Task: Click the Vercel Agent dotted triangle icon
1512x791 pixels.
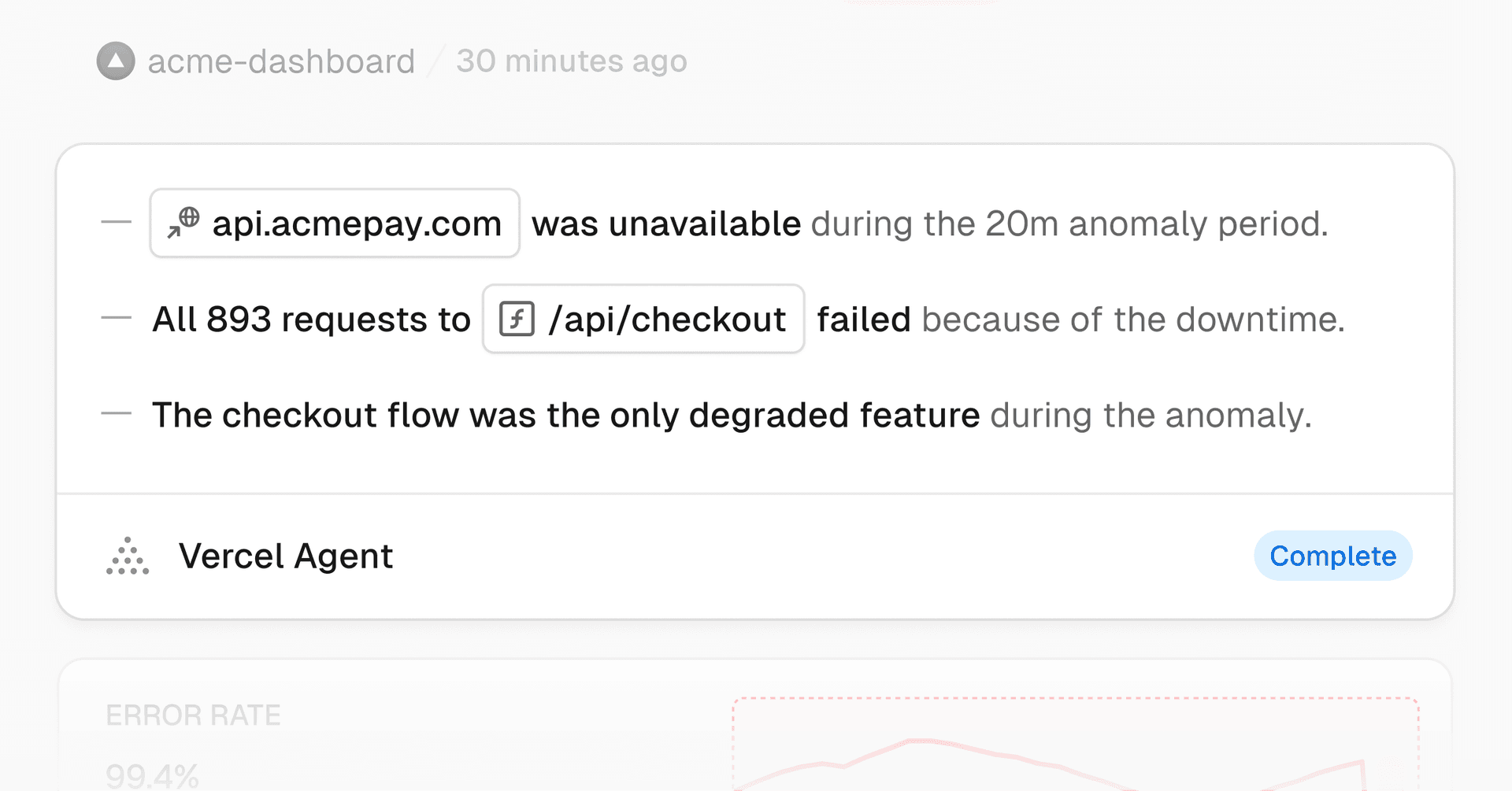Action: [x=128, y=556]
